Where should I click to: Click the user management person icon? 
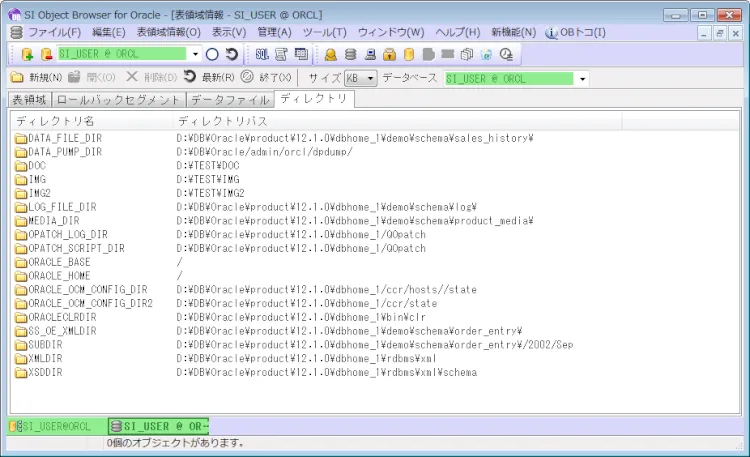coord(330,54)
